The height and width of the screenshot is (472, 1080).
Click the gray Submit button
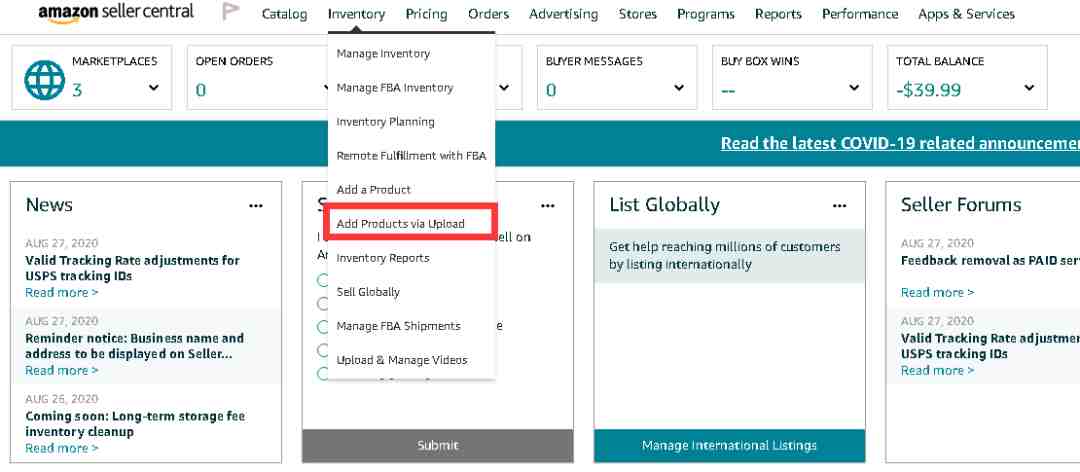pos(437,446)
